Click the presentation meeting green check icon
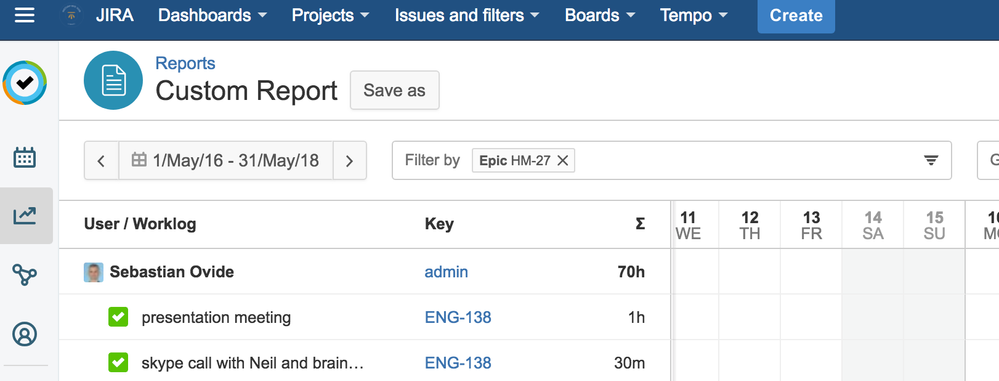 coord(119,317)
